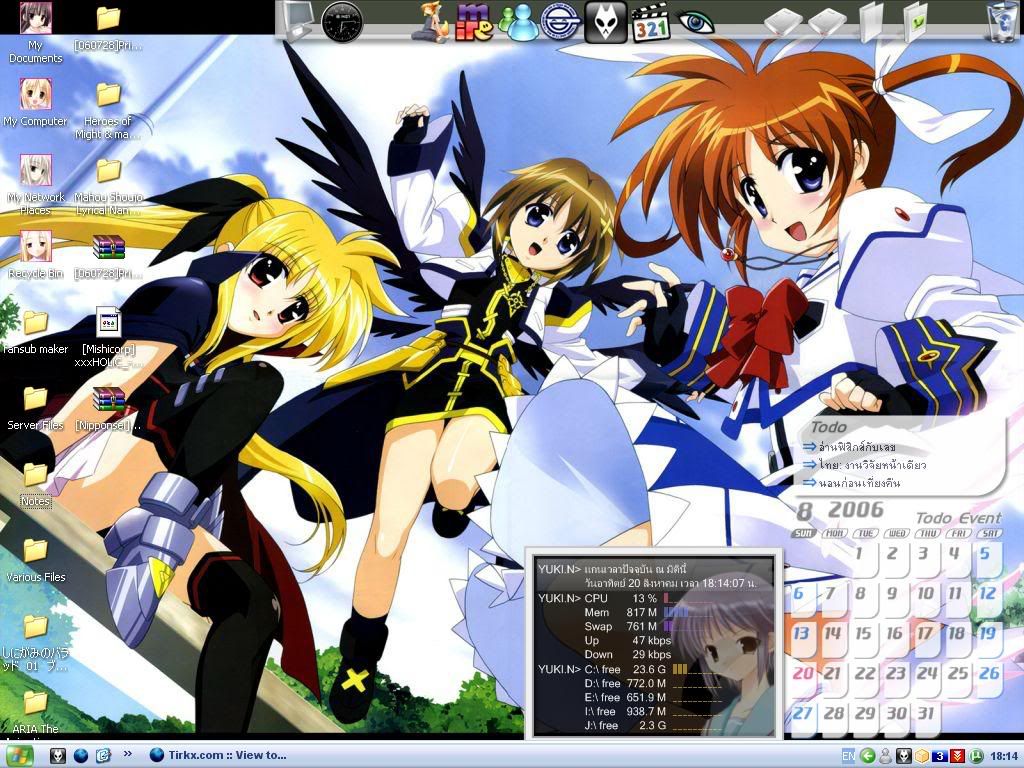The height and width of the screenshot is (768, 1024).
Task: Select the My Computer desktop icon
Action: click(35, 103)
